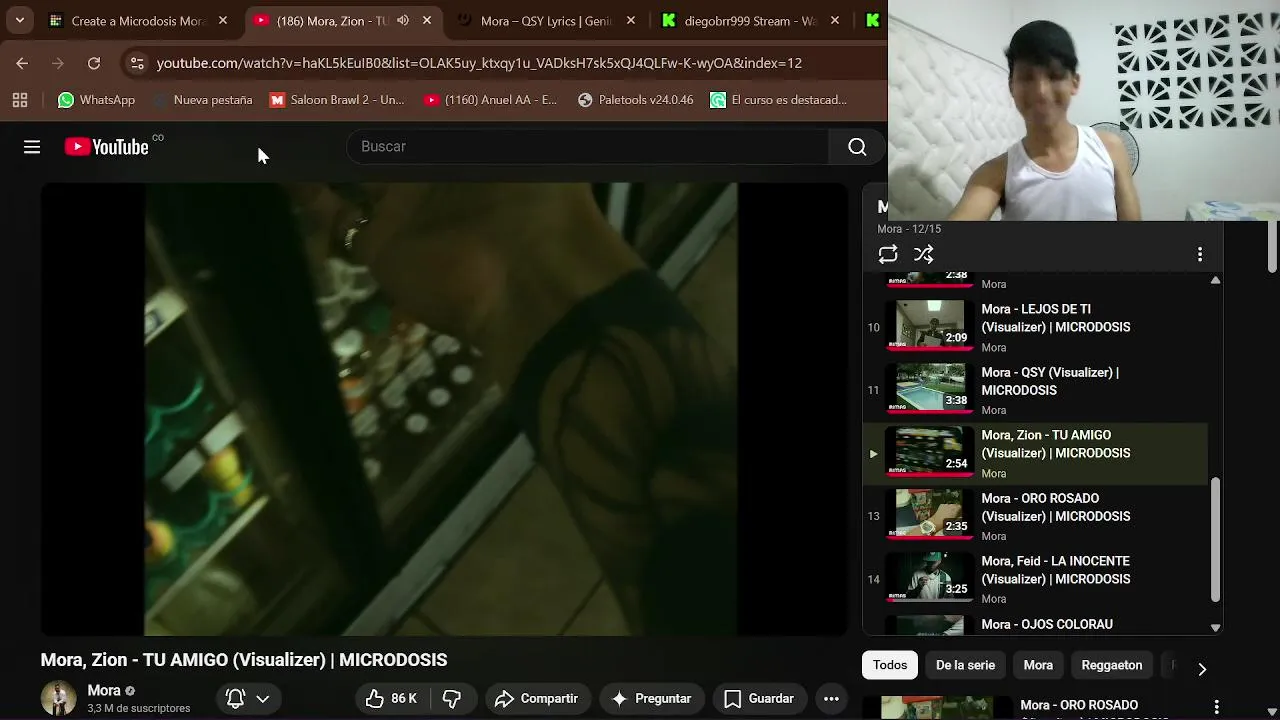This screenshot has height=720, width=1280.
Task: Open the Paletools v24.0.46 bookmark
Action: (636, 100)
